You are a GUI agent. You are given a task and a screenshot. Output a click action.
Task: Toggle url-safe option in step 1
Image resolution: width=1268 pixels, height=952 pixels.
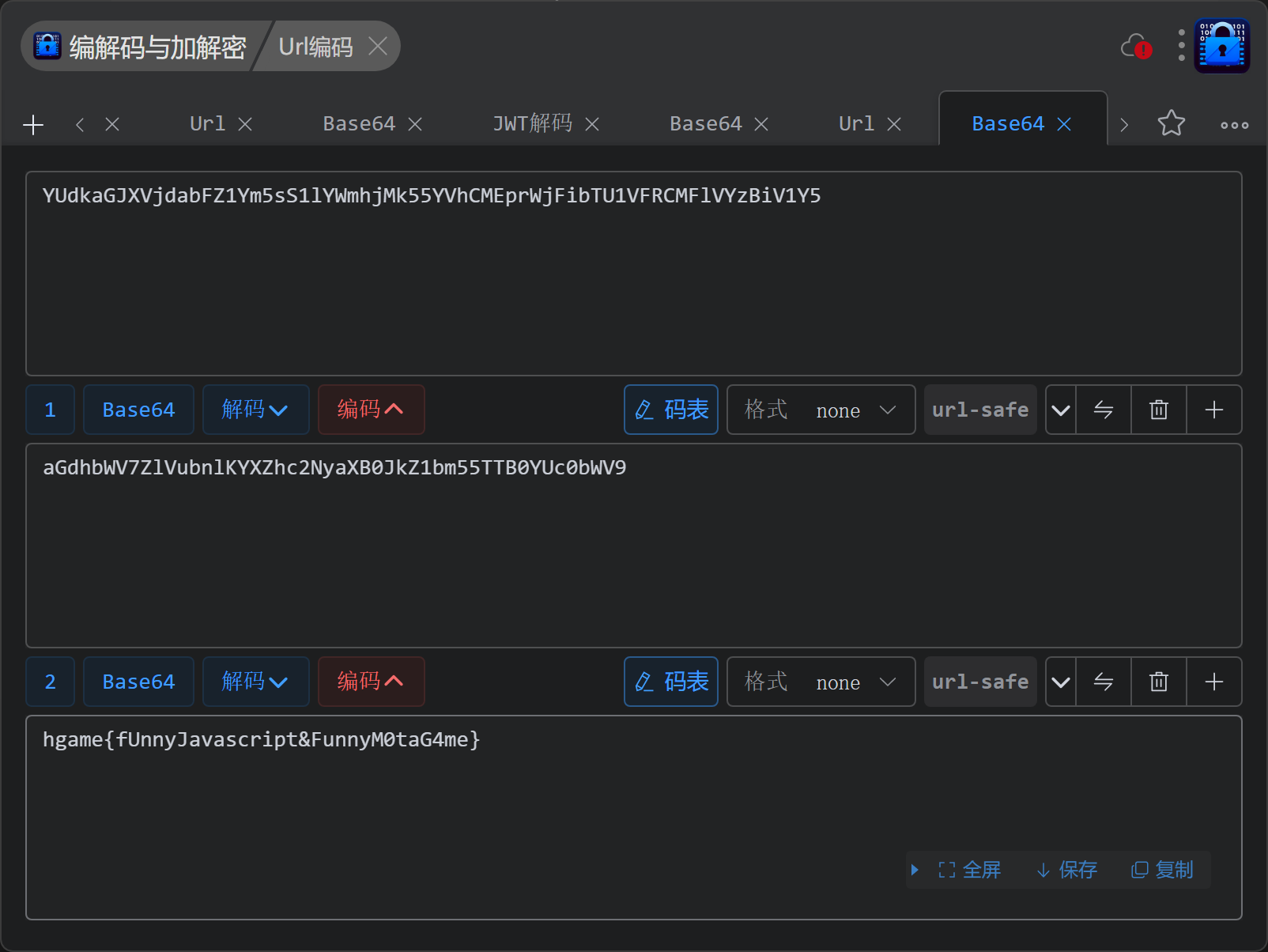click(x=979, y=410)
